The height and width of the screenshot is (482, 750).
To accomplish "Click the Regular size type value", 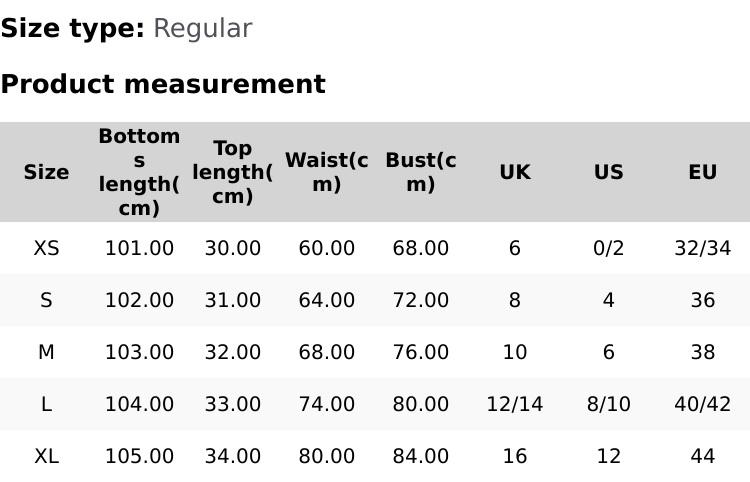I will pyautogui.click(x=202, y=28).
